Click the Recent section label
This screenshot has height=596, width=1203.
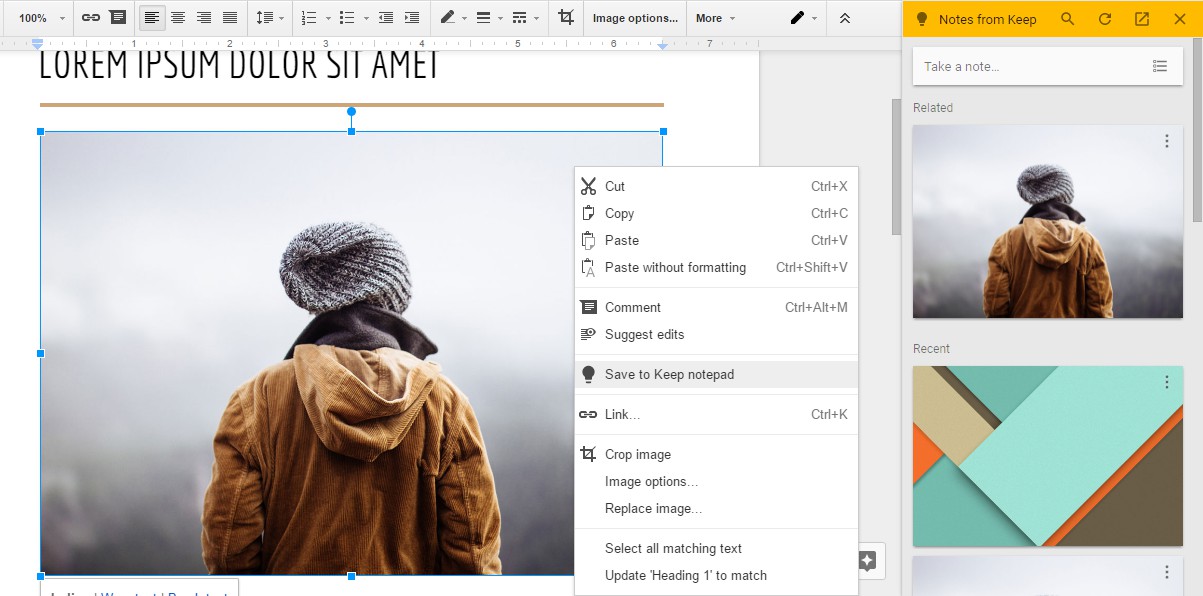931,349
